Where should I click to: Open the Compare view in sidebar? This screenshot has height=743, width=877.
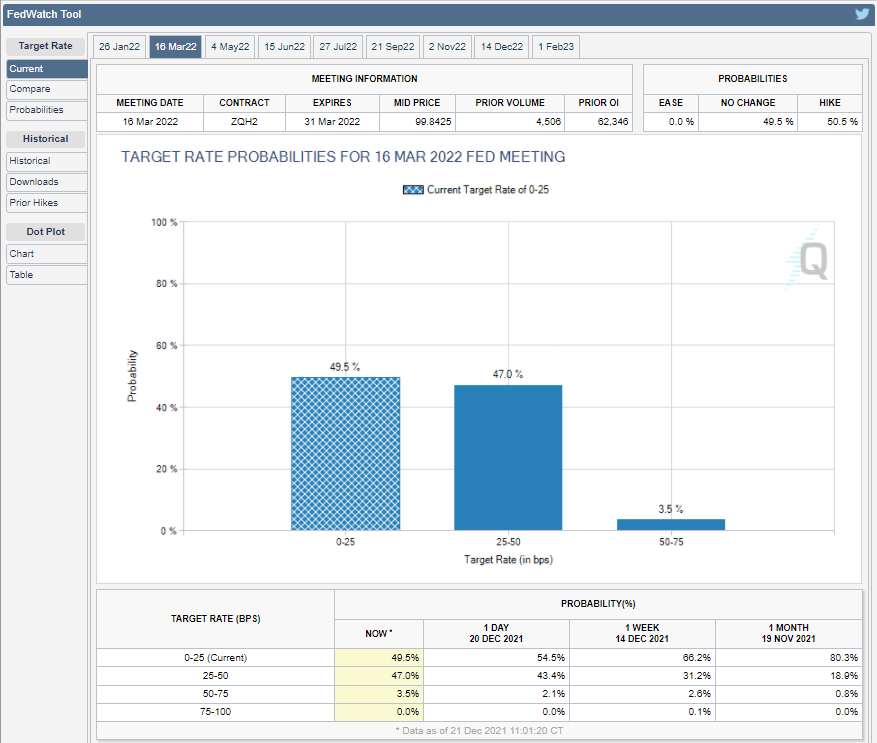point(46,89)
